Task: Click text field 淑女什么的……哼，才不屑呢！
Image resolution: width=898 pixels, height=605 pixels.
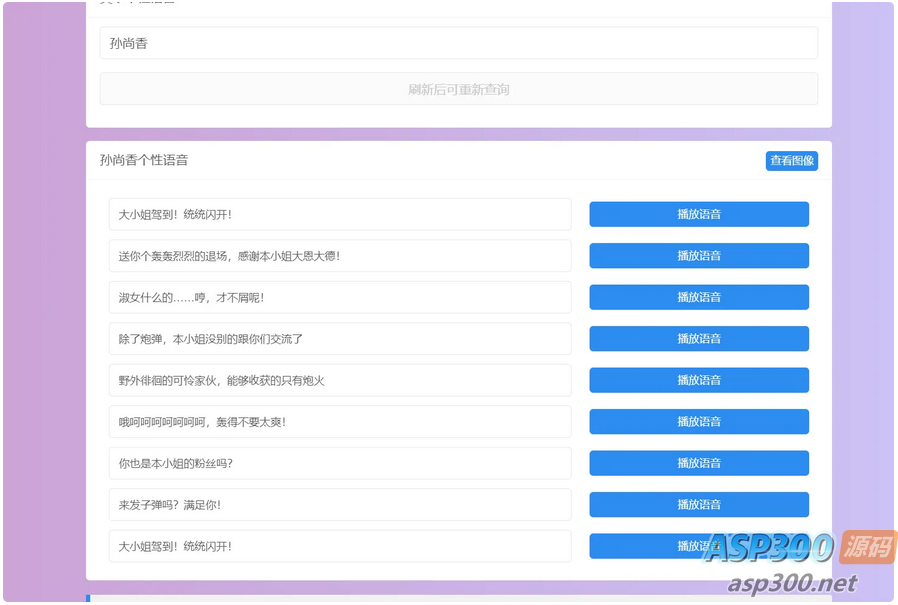Action: coord(339,297)
